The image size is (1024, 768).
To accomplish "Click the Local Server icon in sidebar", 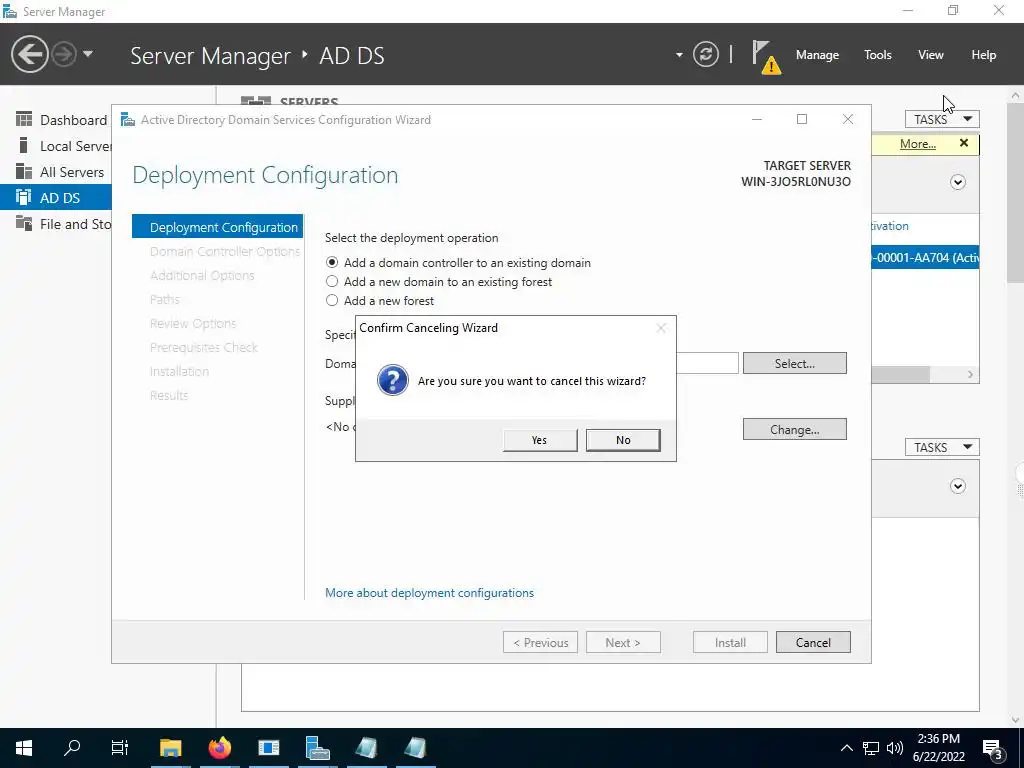I will (24, 145).
